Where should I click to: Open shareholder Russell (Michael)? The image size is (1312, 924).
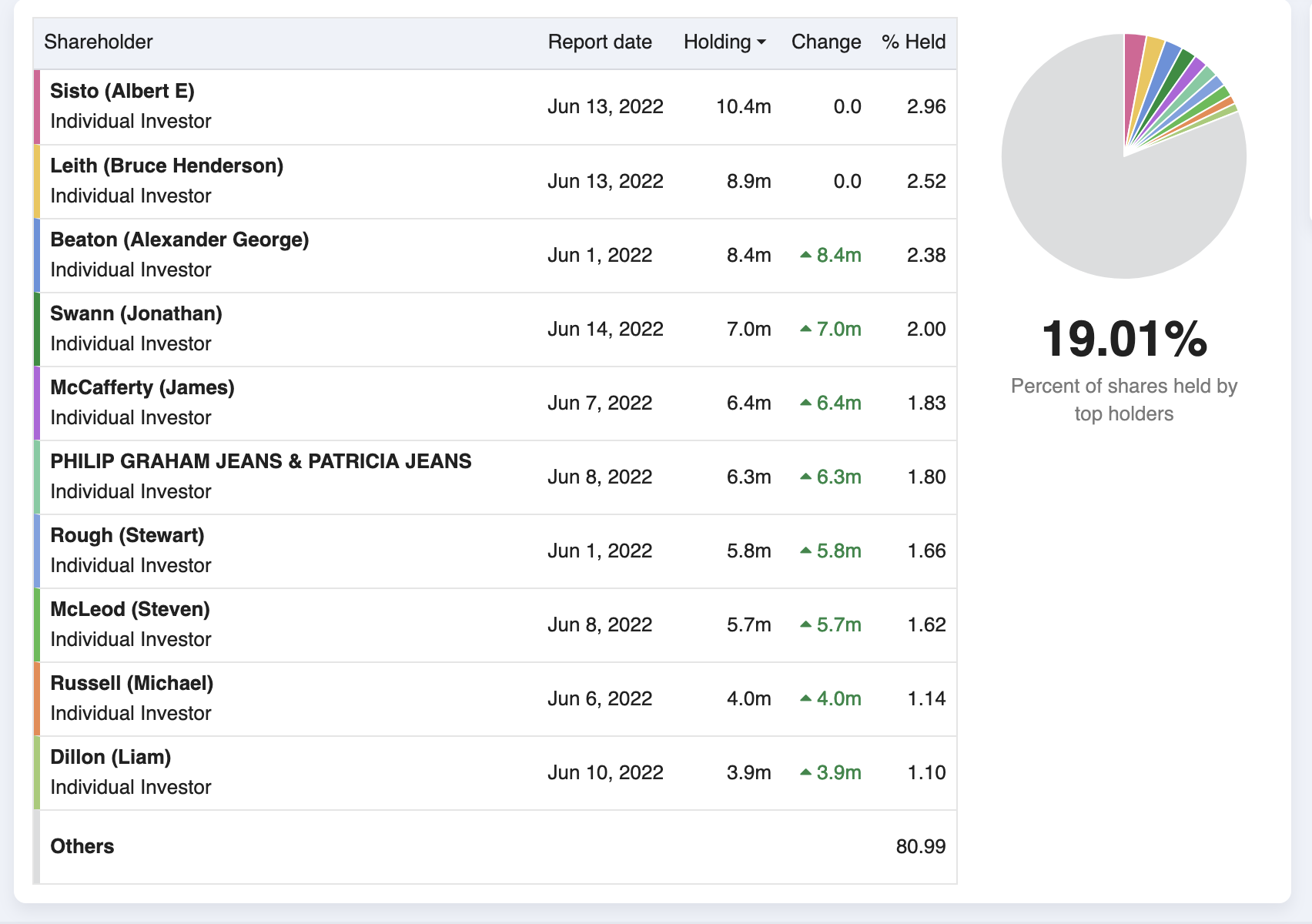132,683
